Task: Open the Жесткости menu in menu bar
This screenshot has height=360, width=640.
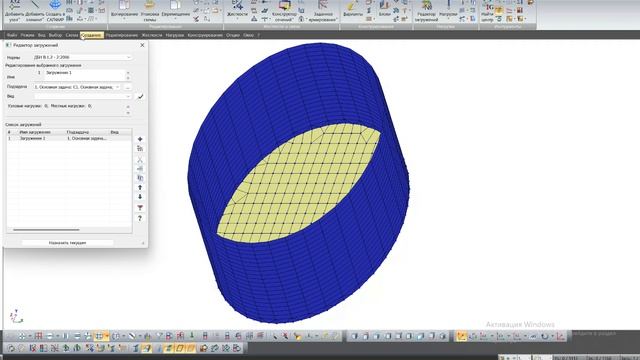Action: [152, 35]
